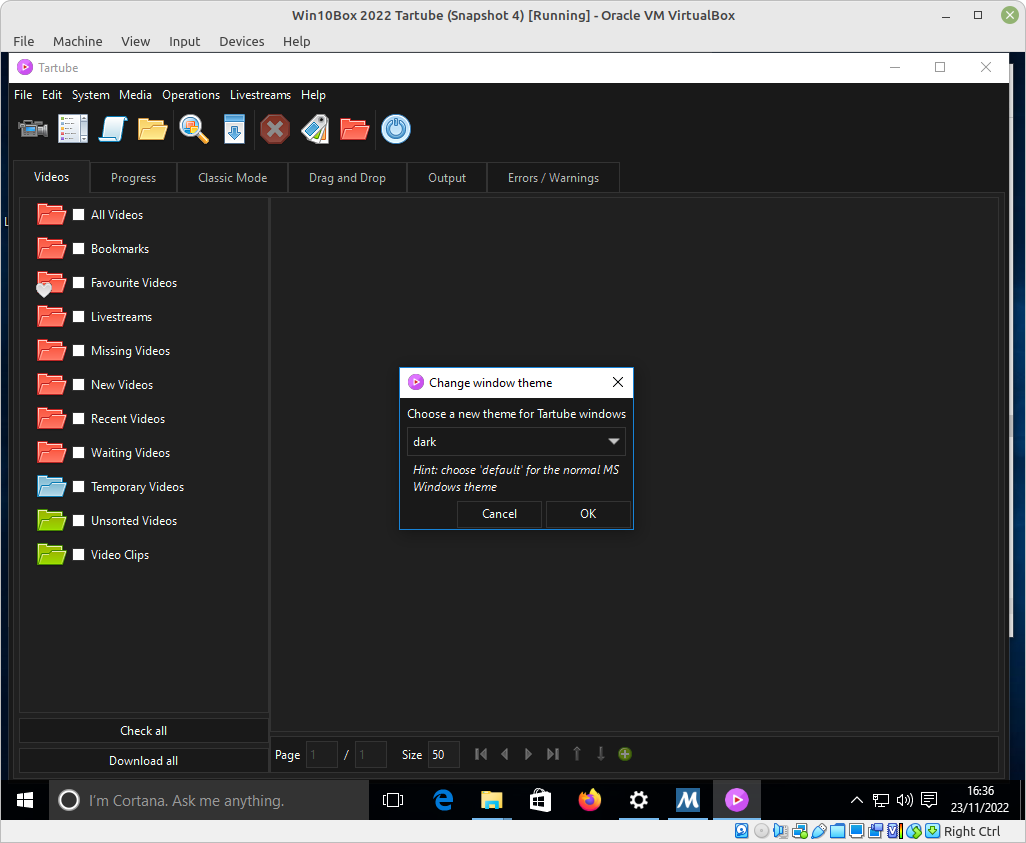
Task: Click the scroll up arrow icon
Action: pos(577,754)
